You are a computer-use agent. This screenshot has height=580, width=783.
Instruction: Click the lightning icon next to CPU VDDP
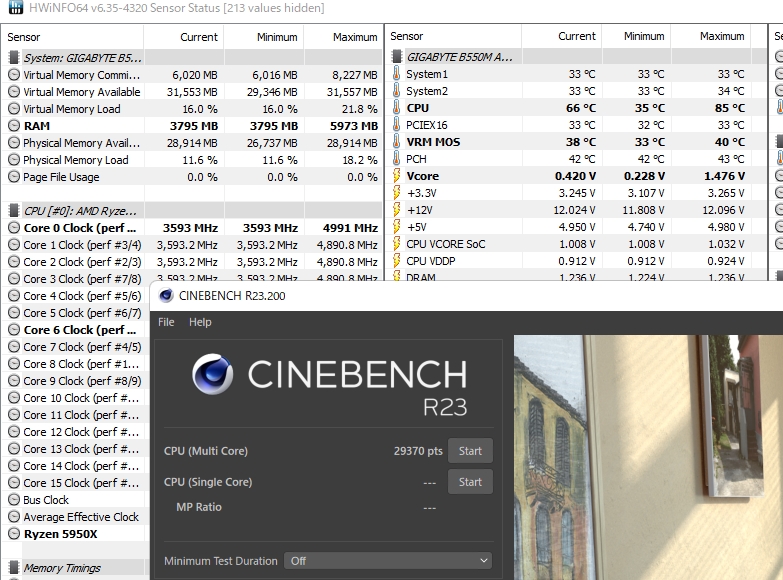pyautogui.click(x=397, y=261)
